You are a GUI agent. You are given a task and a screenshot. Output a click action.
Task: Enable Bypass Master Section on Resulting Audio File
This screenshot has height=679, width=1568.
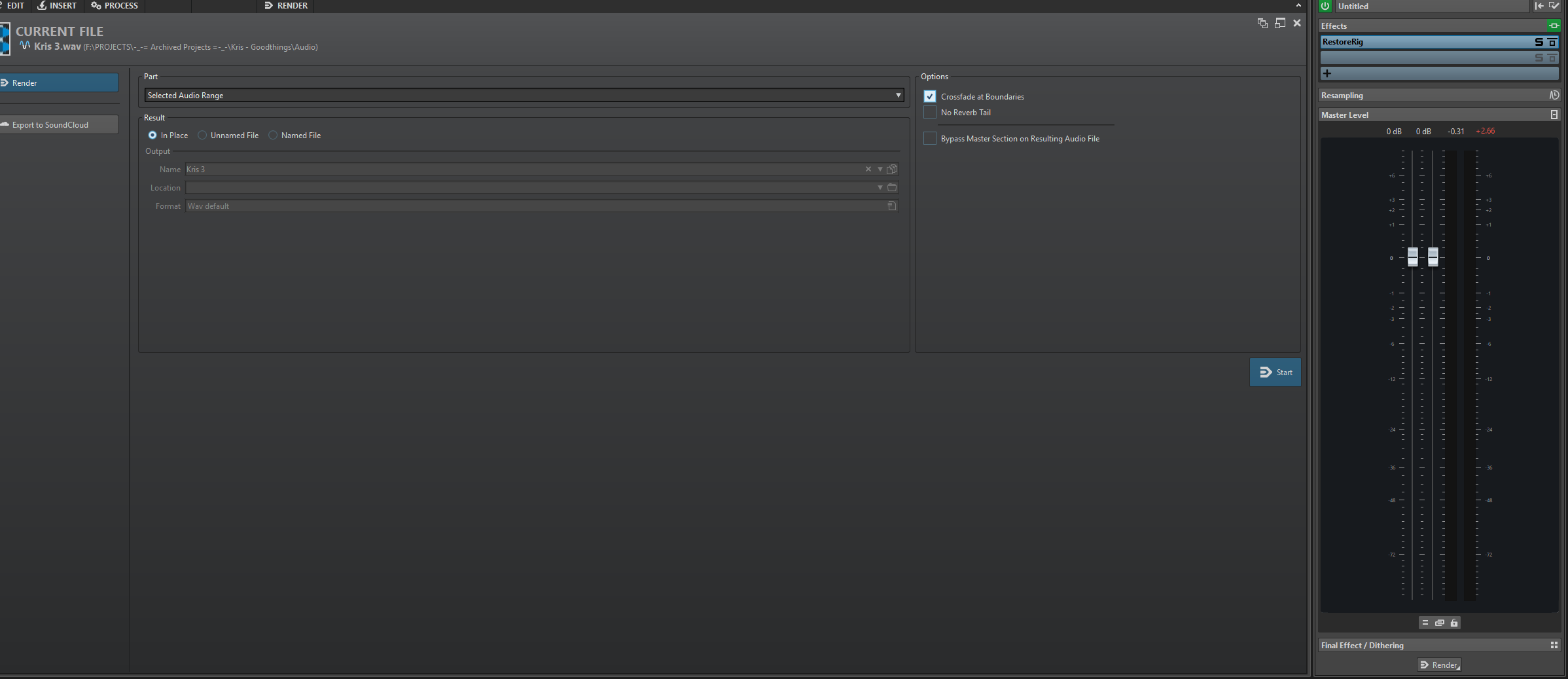(929, 138)
